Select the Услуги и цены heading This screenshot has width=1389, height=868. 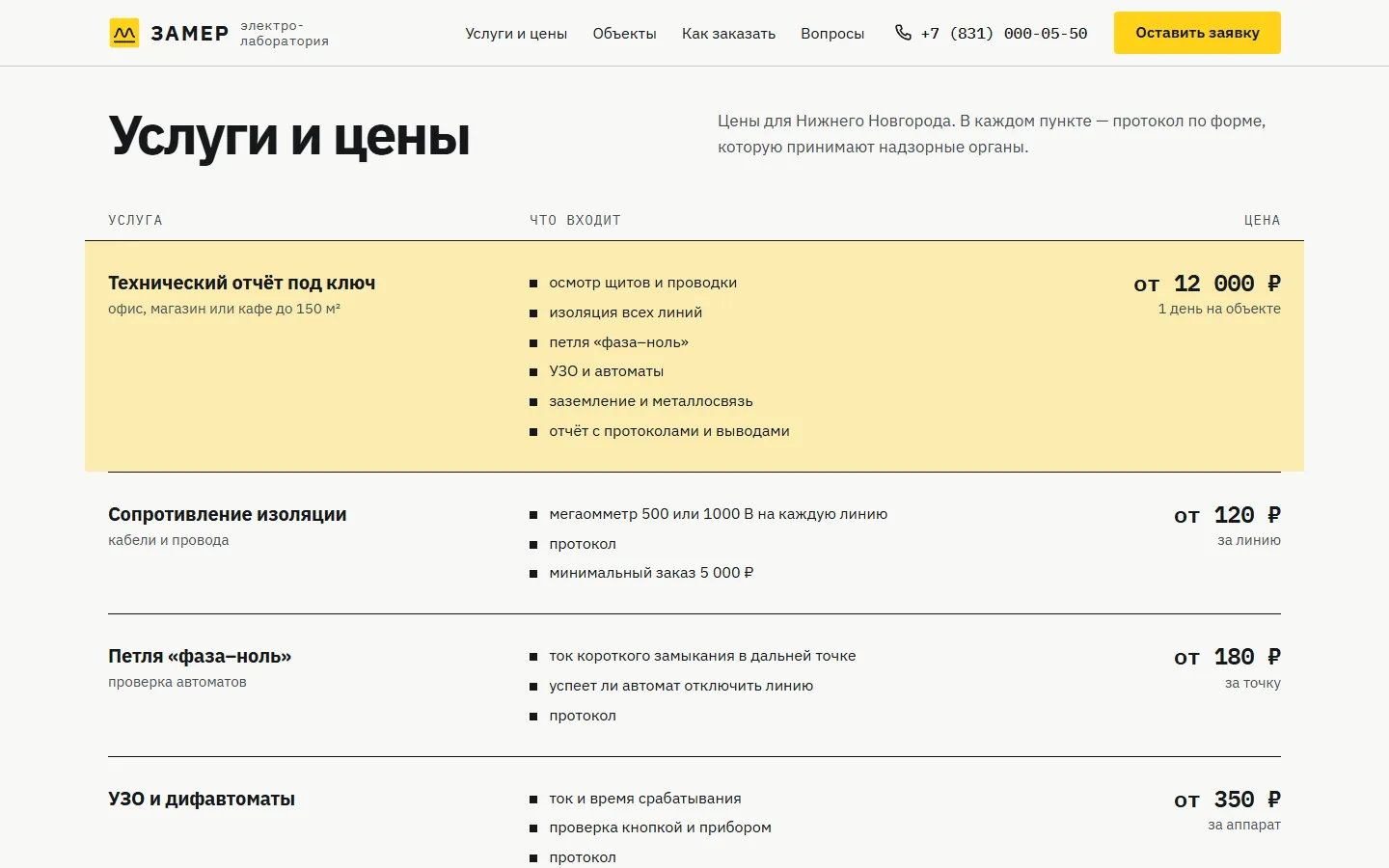pos(289,136)
